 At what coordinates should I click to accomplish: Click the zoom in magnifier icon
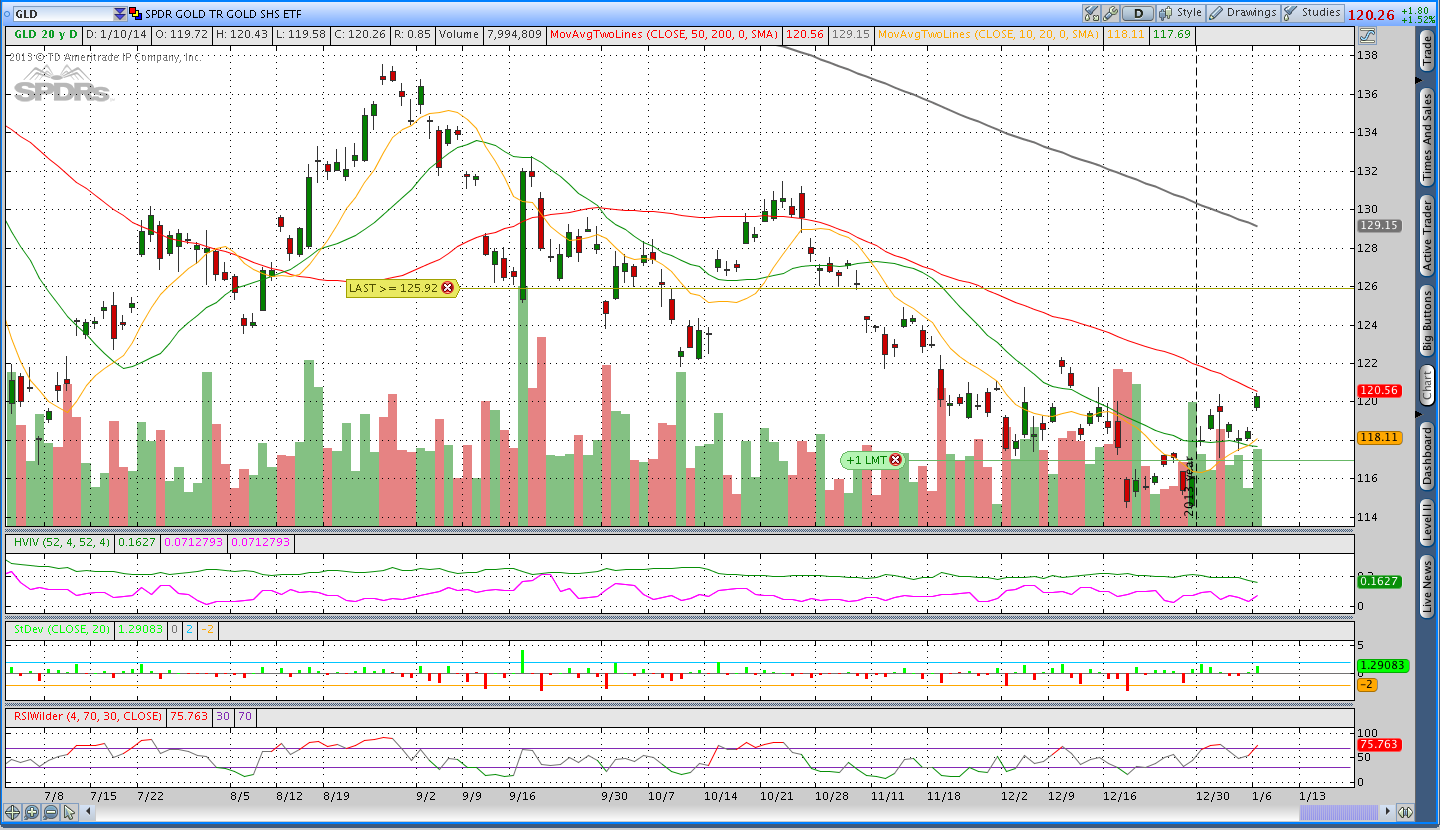(x=31, y=812)
